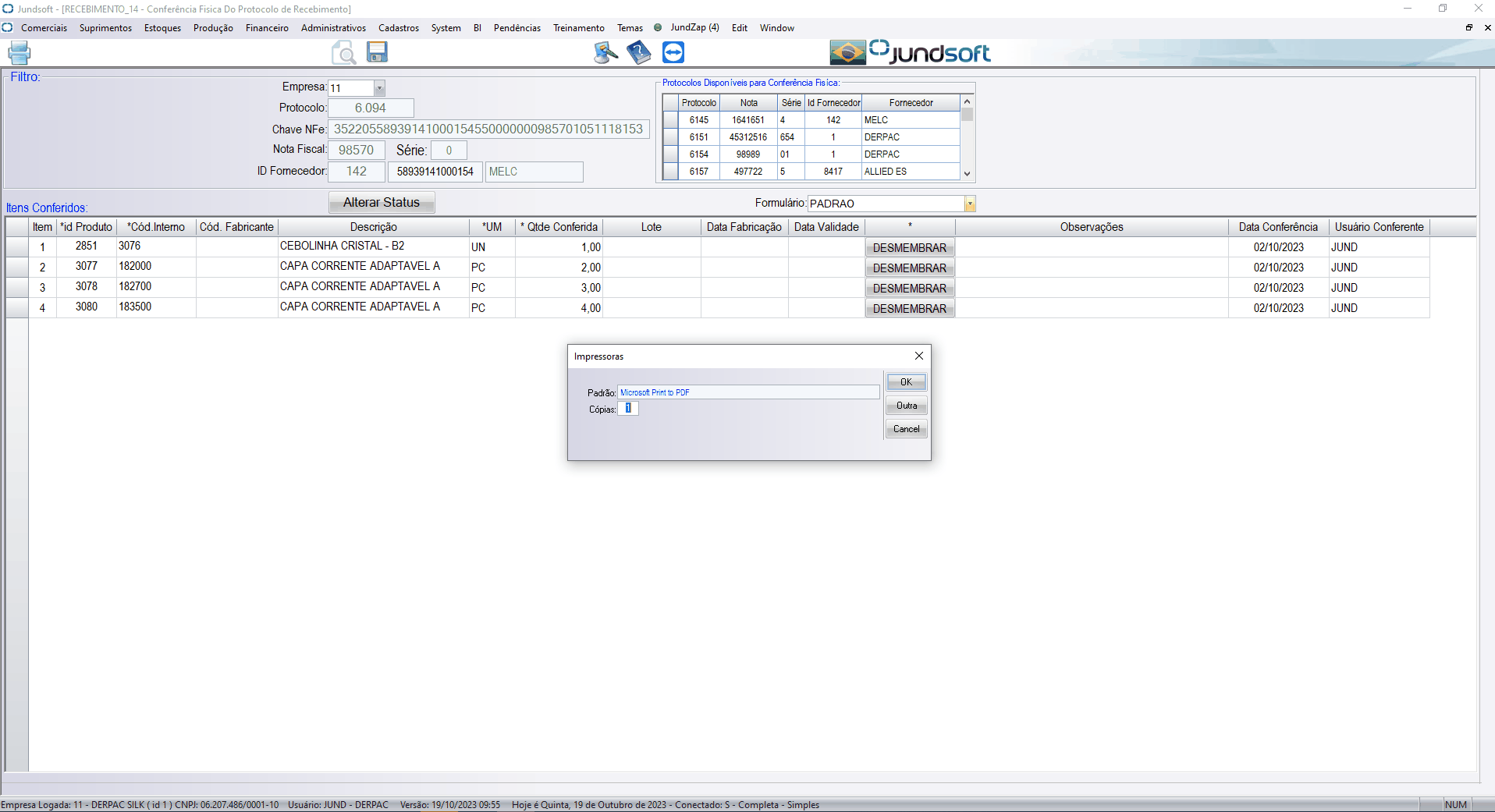Click the Protocolo field showing 6.094
The width and height of the screenshot is (1495, 812).
(371, 108)
